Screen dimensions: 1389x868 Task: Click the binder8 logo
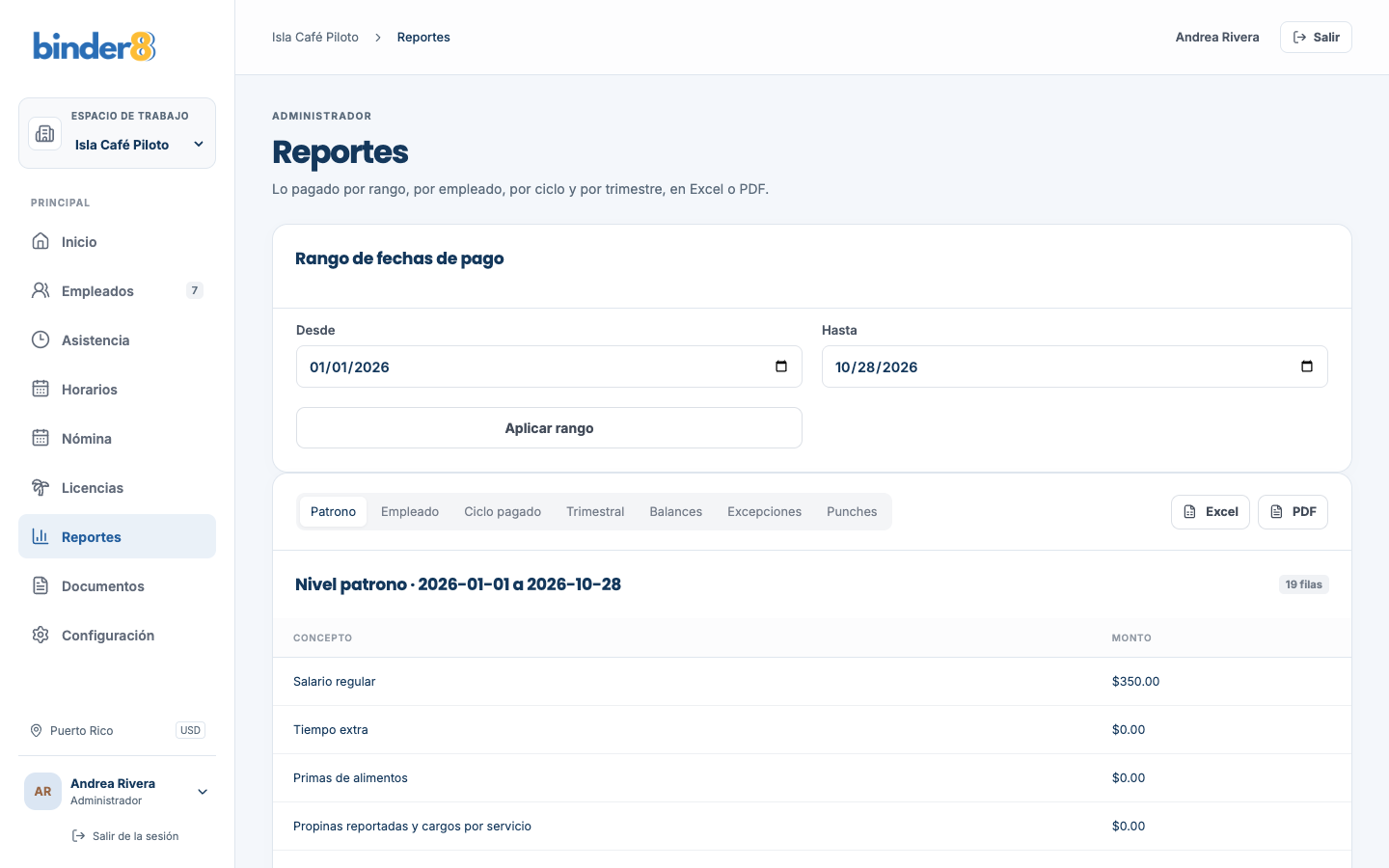(x=95, y=46)
